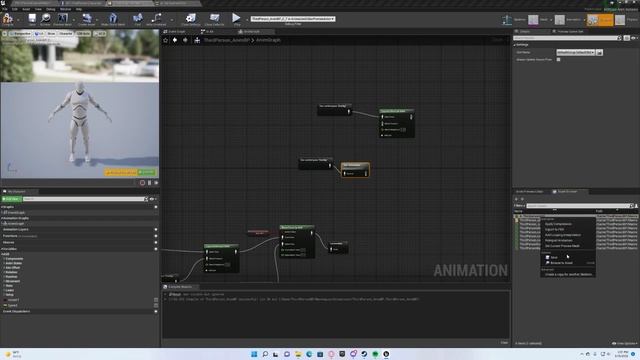This screenshot has width=640, height=360.
Task: Click the Save toolbar icon
Action: pos(32,19)
